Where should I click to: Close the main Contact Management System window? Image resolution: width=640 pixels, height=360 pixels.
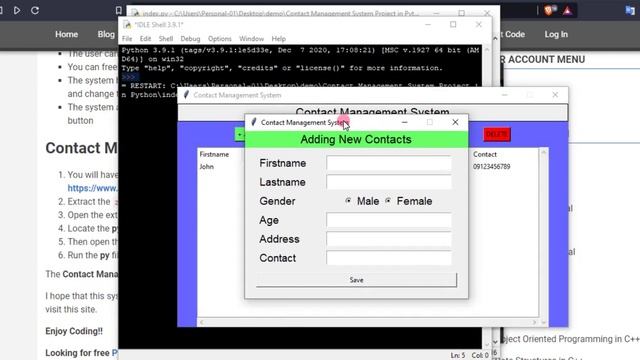point(555,95)
